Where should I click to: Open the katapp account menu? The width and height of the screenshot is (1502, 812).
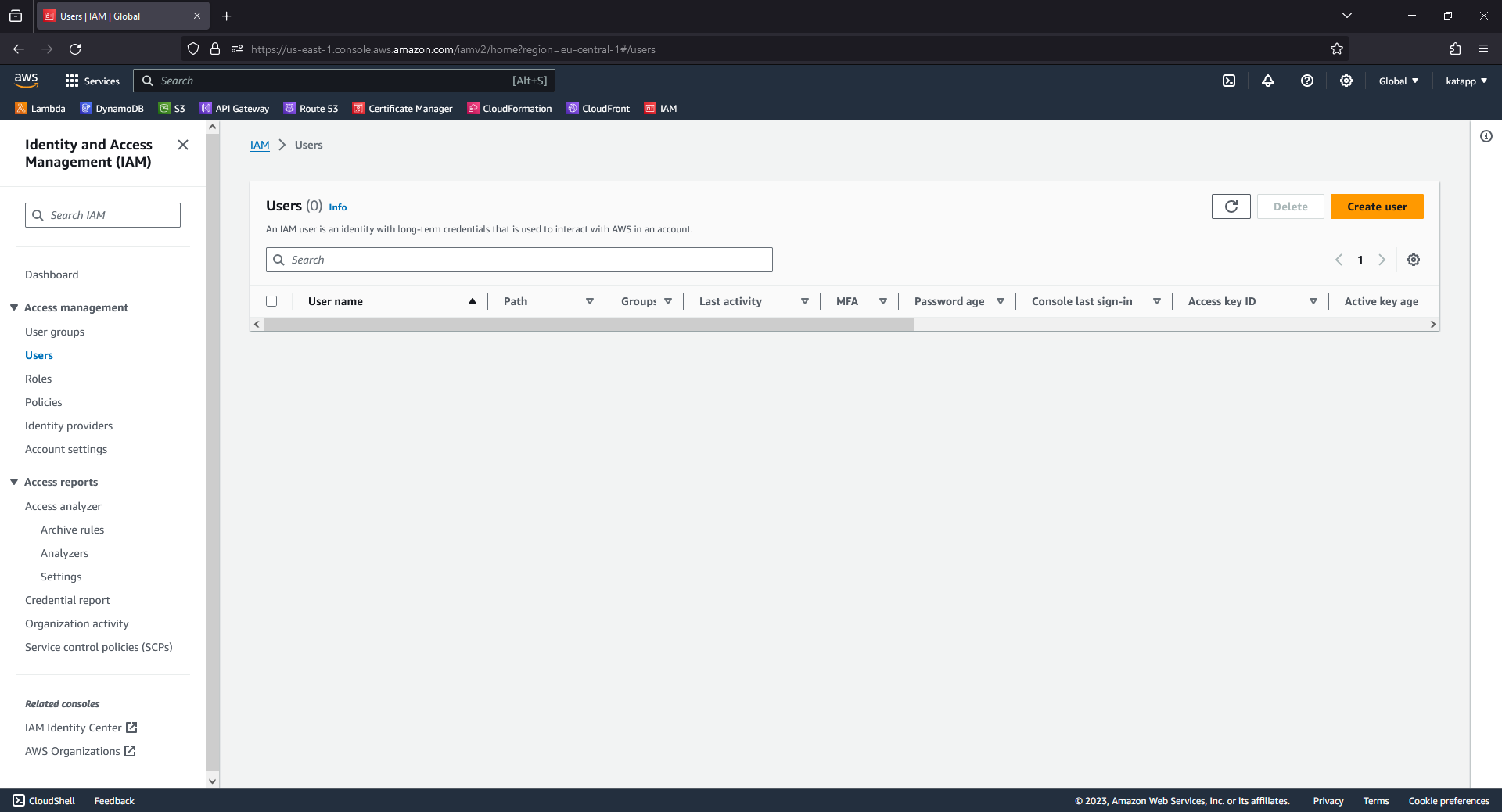[1466, 81]
